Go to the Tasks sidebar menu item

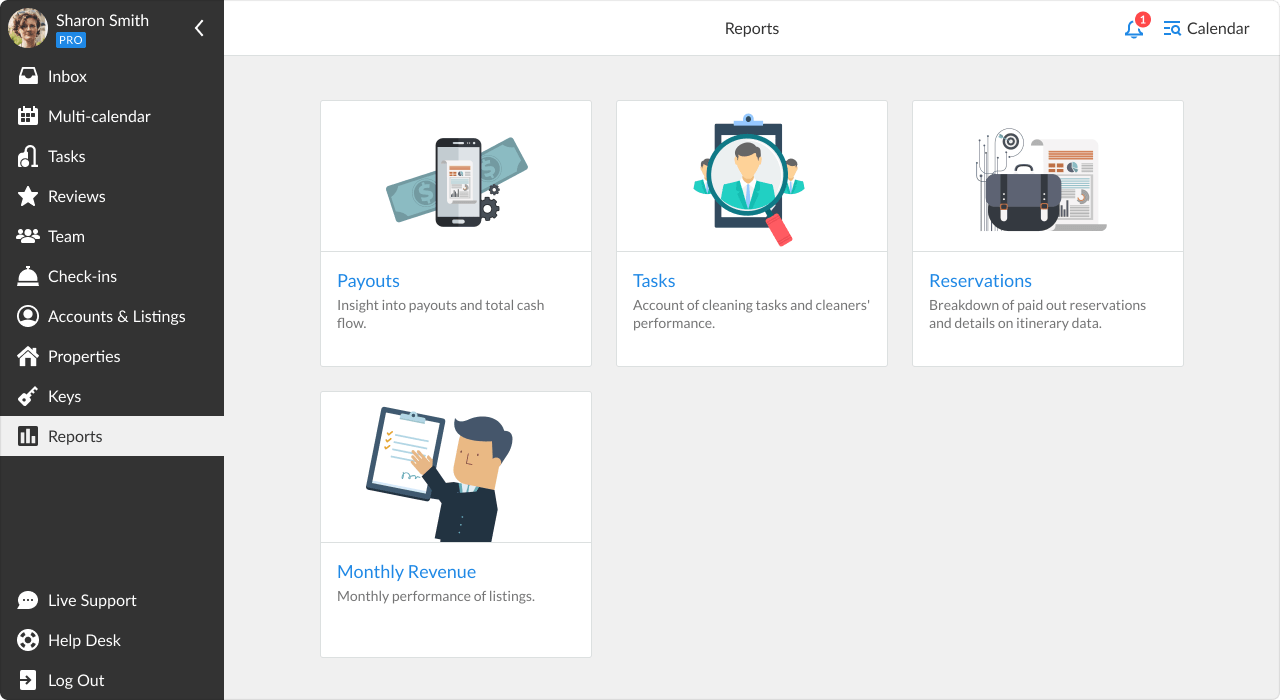tap(66, 156)
